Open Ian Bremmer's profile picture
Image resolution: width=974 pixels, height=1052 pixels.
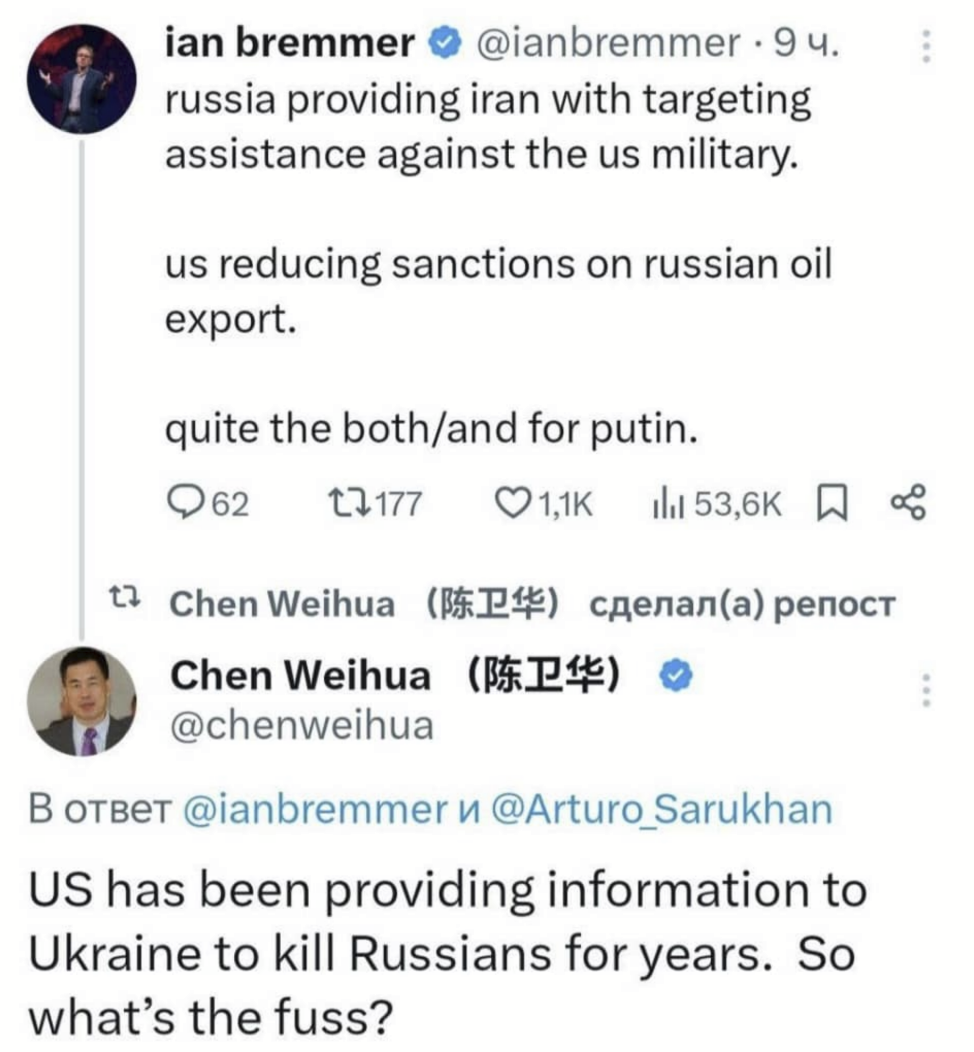tap(81, 78)
